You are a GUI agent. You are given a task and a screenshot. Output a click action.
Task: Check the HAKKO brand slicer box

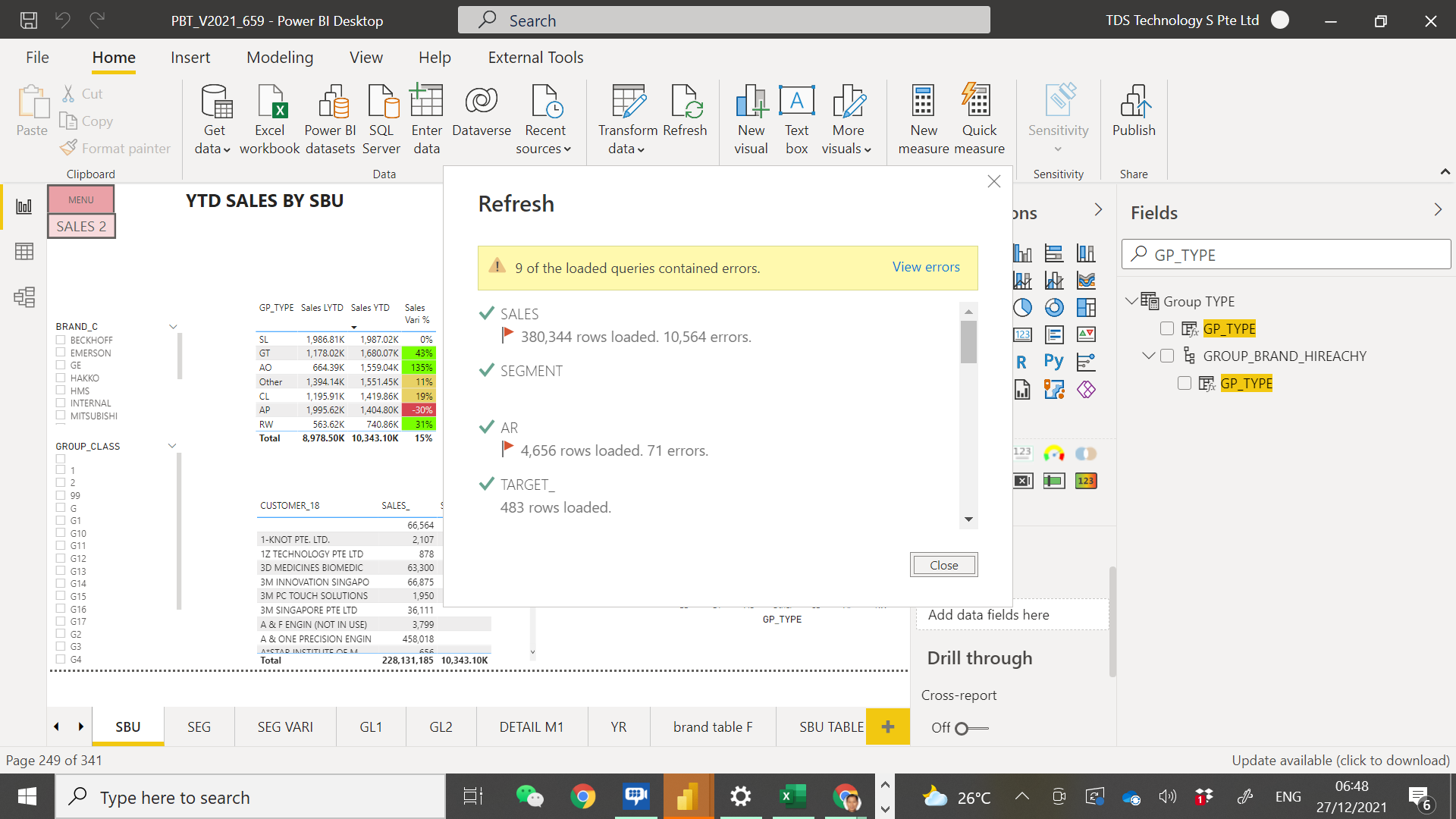[x=61, y=378]
